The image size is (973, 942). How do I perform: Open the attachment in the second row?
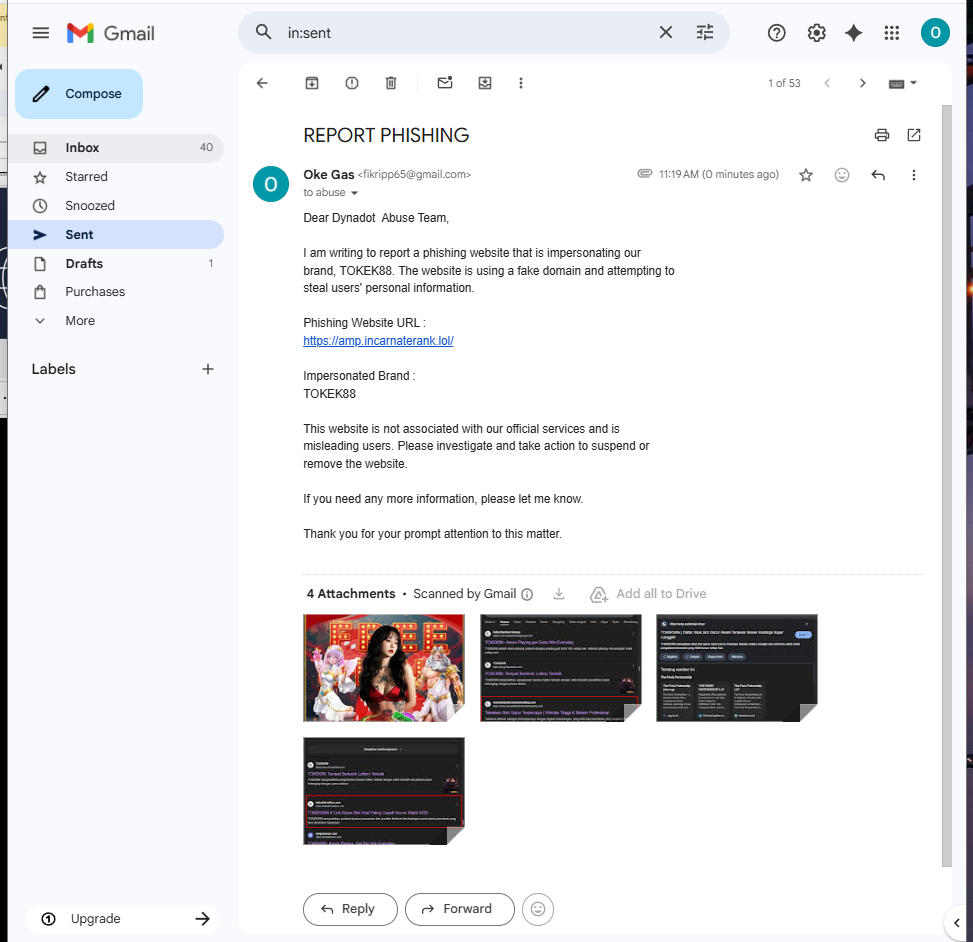pos(383,791)
